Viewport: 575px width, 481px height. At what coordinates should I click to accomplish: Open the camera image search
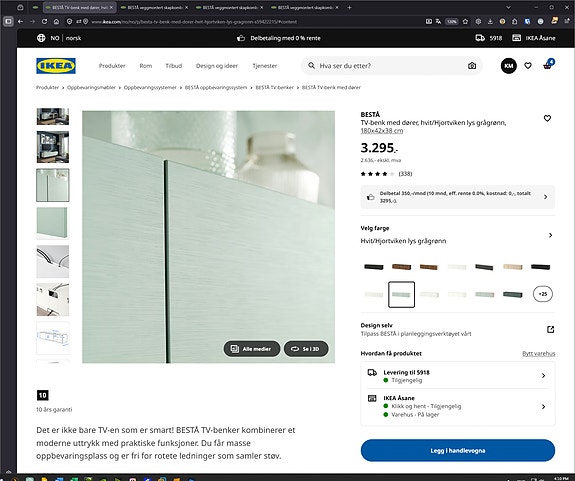(472, 66)
